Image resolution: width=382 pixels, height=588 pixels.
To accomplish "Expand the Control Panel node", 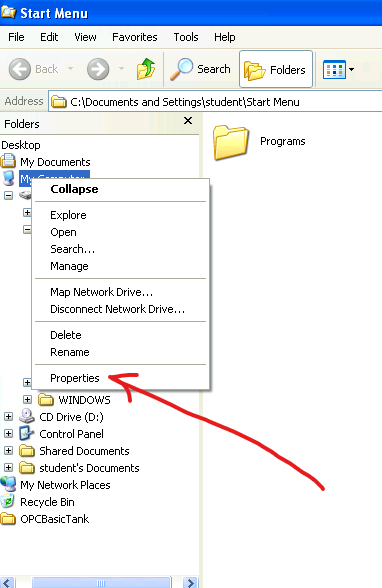I will 8,434.
